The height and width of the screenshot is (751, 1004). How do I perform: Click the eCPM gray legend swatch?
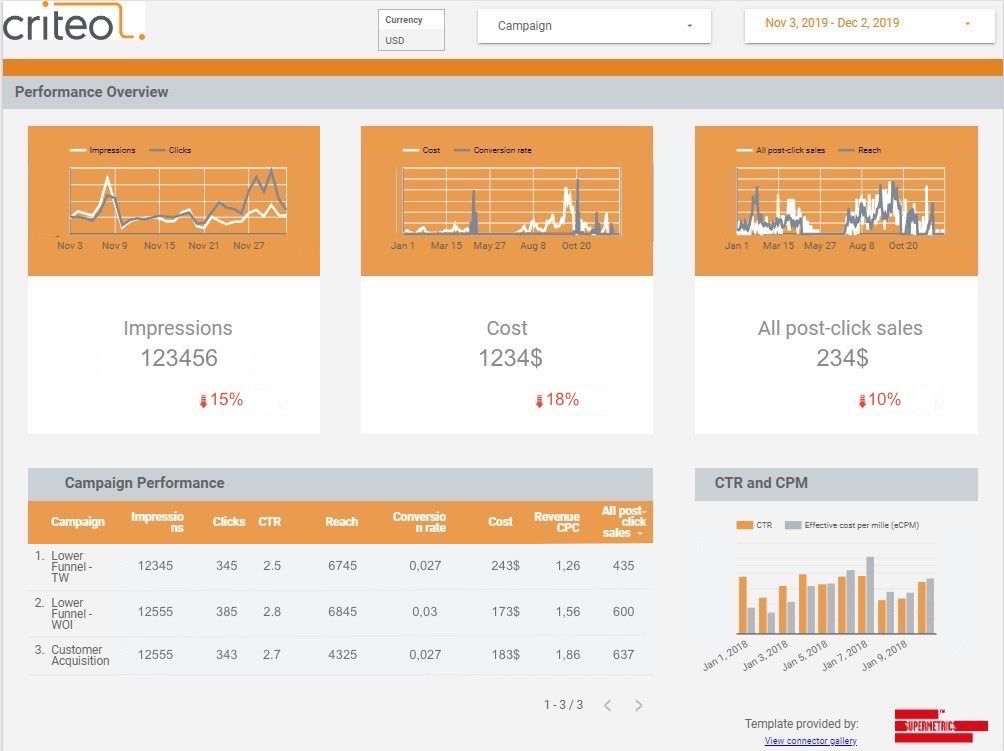click(793, 525)
